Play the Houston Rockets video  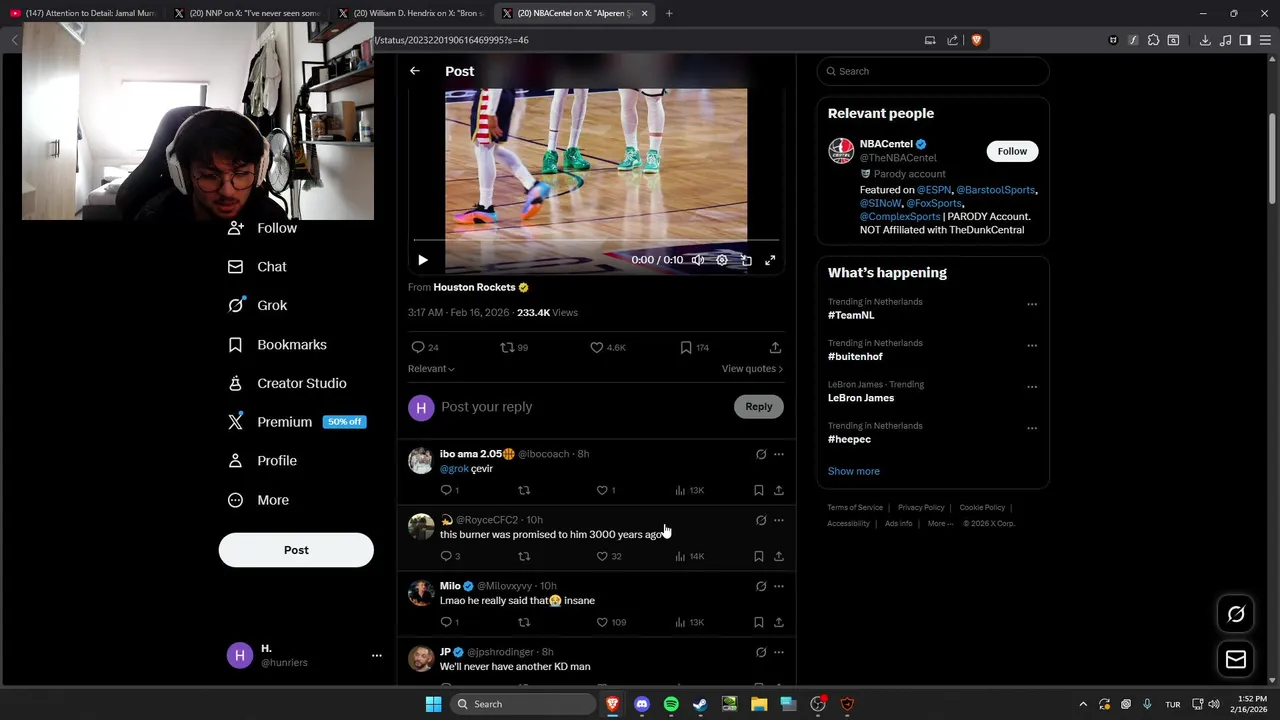(x=422, y=260)
